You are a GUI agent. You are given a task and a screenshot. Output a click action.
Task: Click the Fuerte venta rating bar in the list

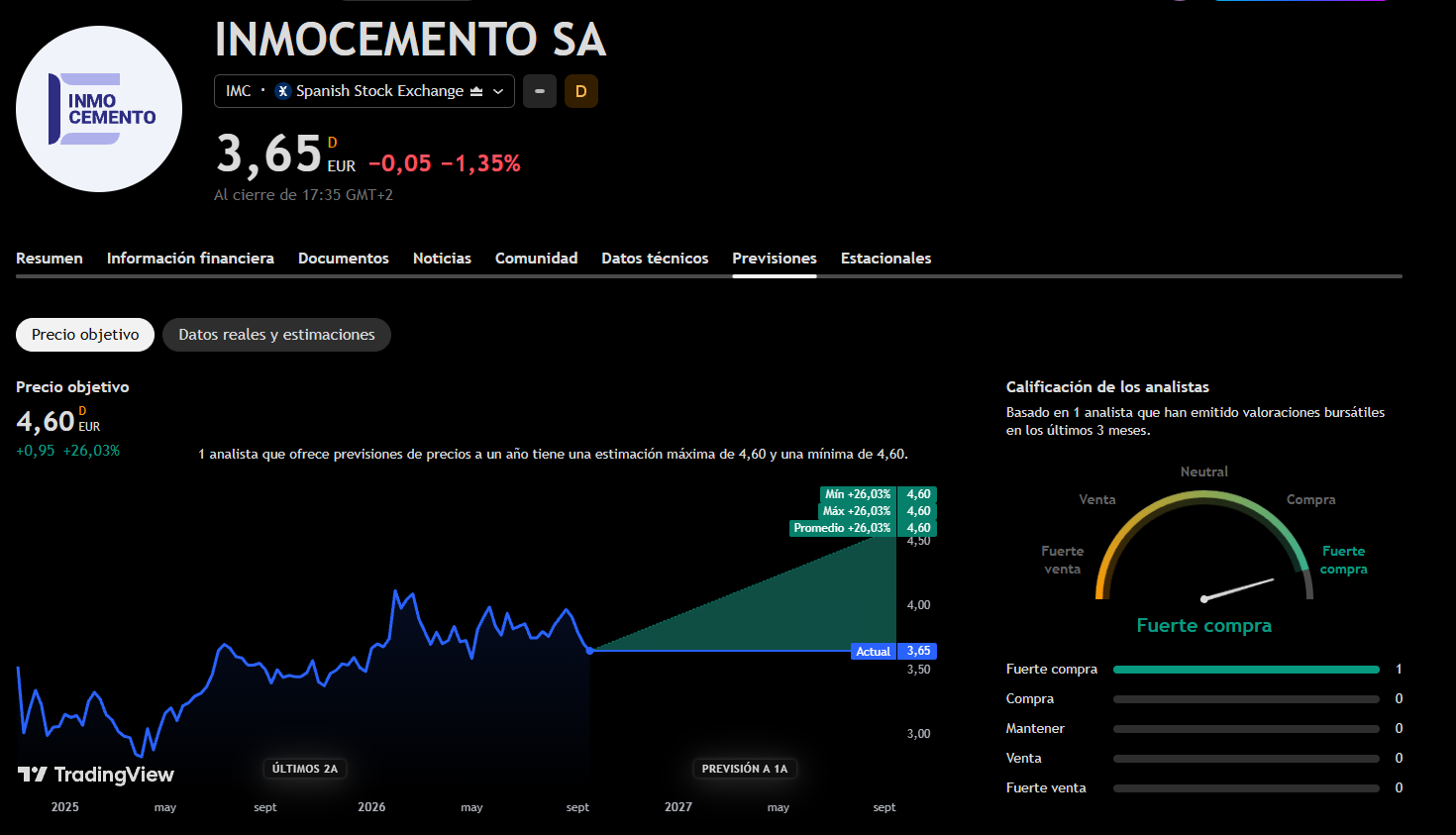click(1246, 788)
